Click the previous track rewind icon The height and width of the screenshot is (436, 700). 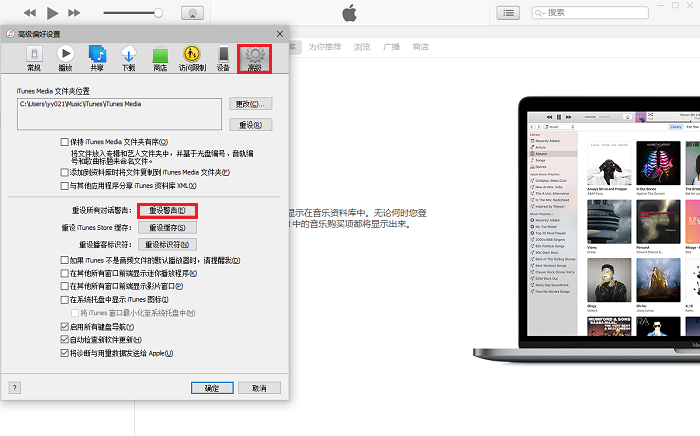(x=30, y=13)
